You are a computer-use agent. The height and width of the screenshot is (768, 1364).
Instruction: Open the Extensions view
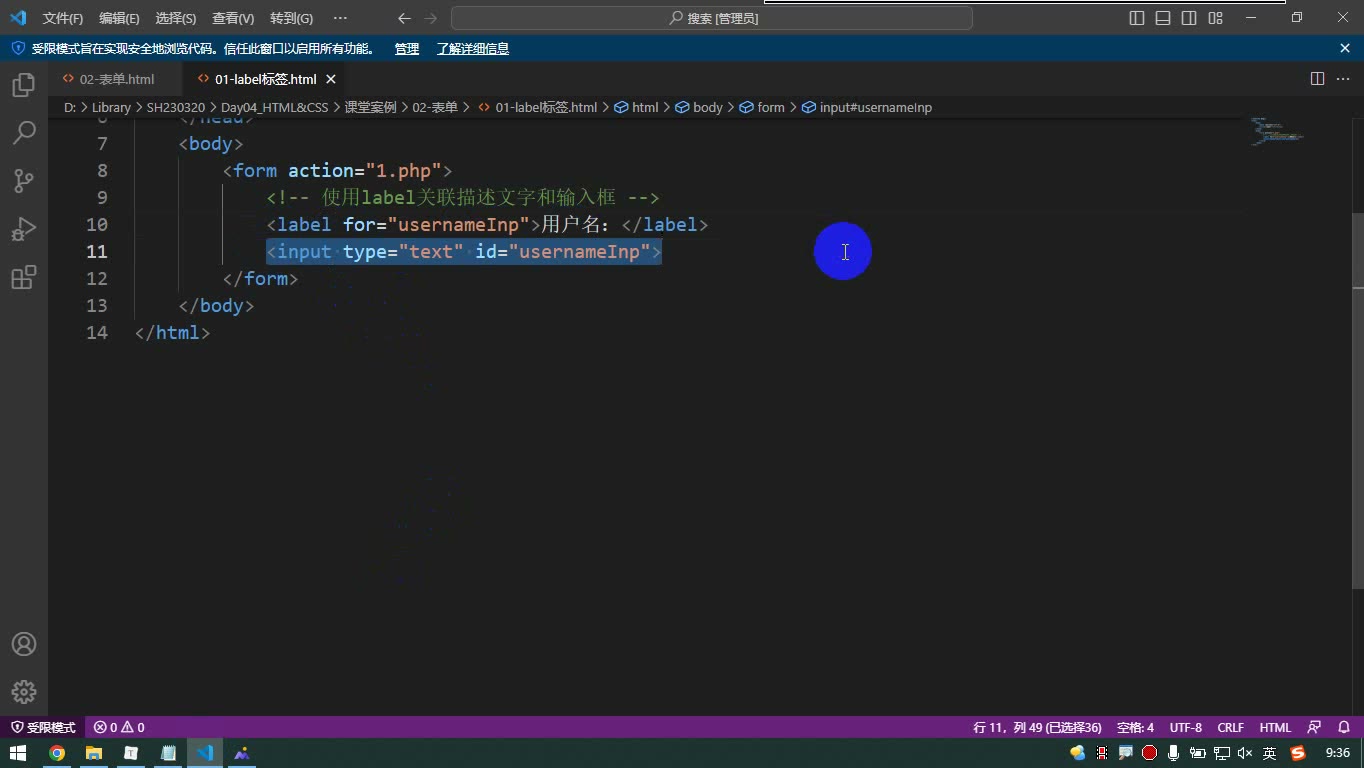click(24, 277)
